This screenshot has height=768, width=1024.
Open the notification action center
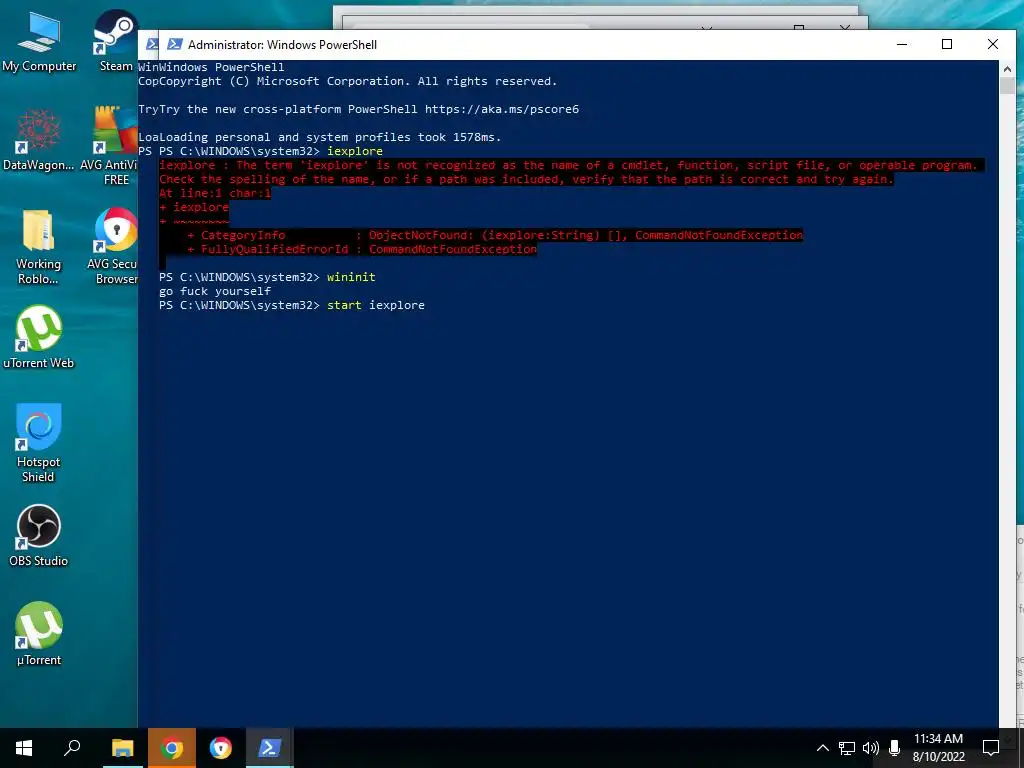pyautogui.click(x=991, y=748)
